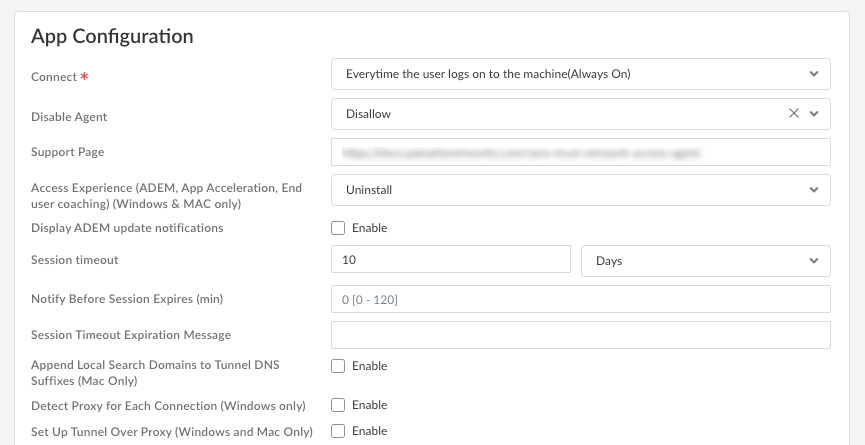865x445 pixels.
Task: Select the Always On connect option box
Action: tap(560, 74)
